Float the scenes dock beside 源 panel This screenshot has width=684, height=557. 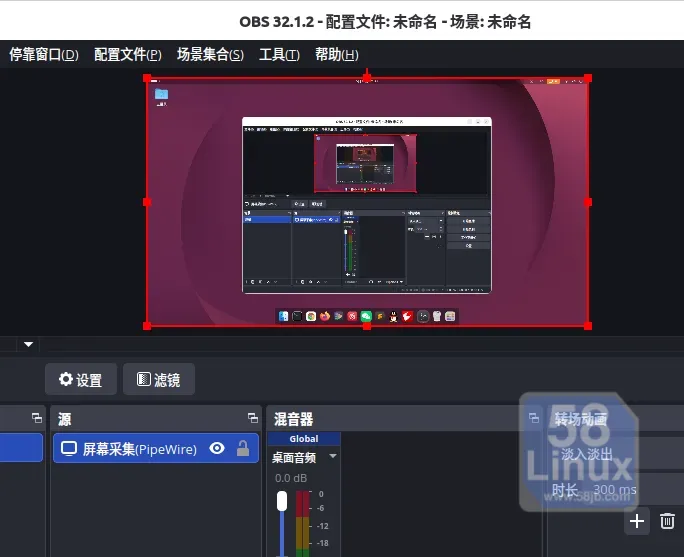pos(37,418)
